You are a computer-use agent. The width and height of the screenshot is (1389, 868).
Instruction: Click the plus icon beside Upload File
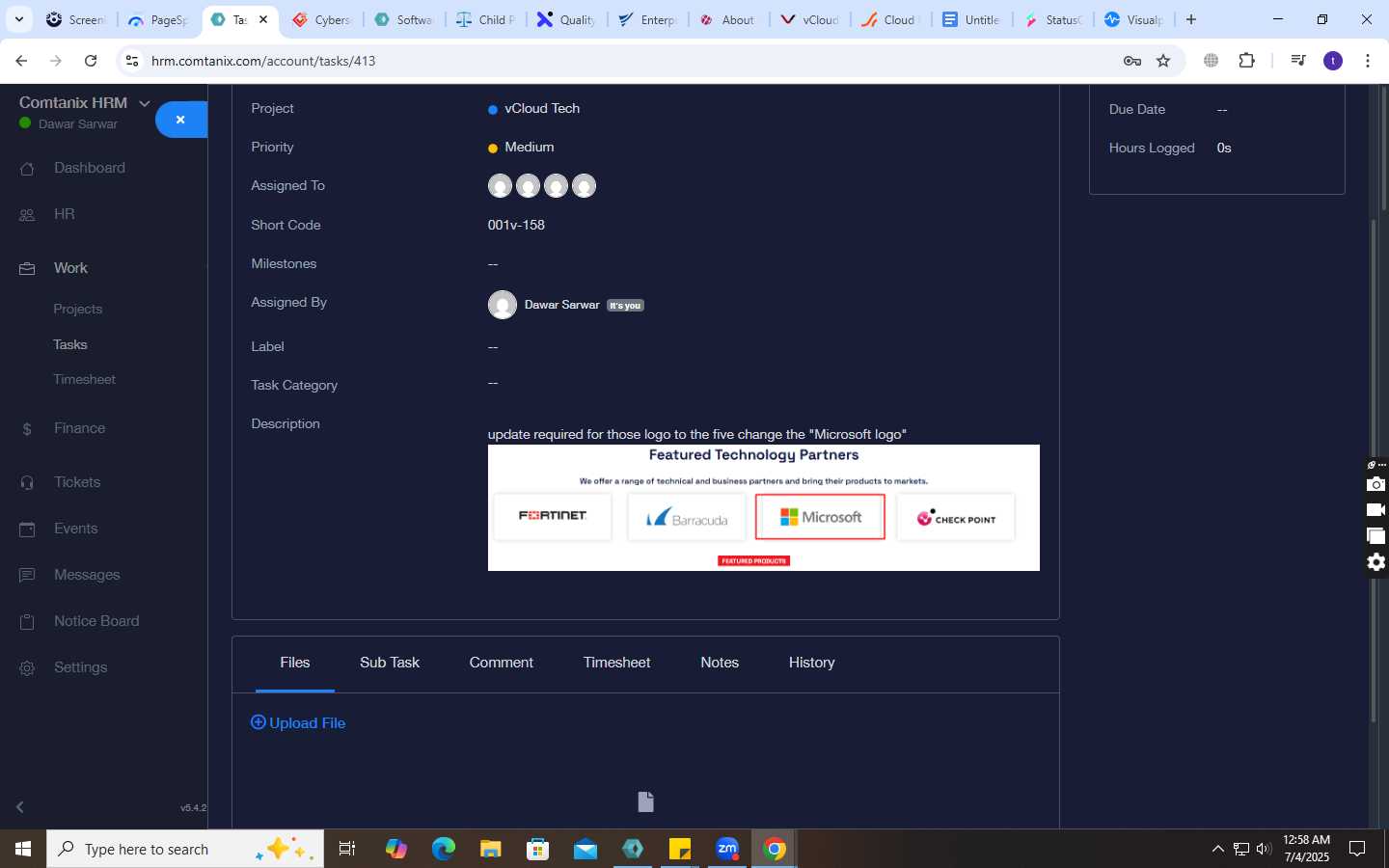click(x=258, y=722)
